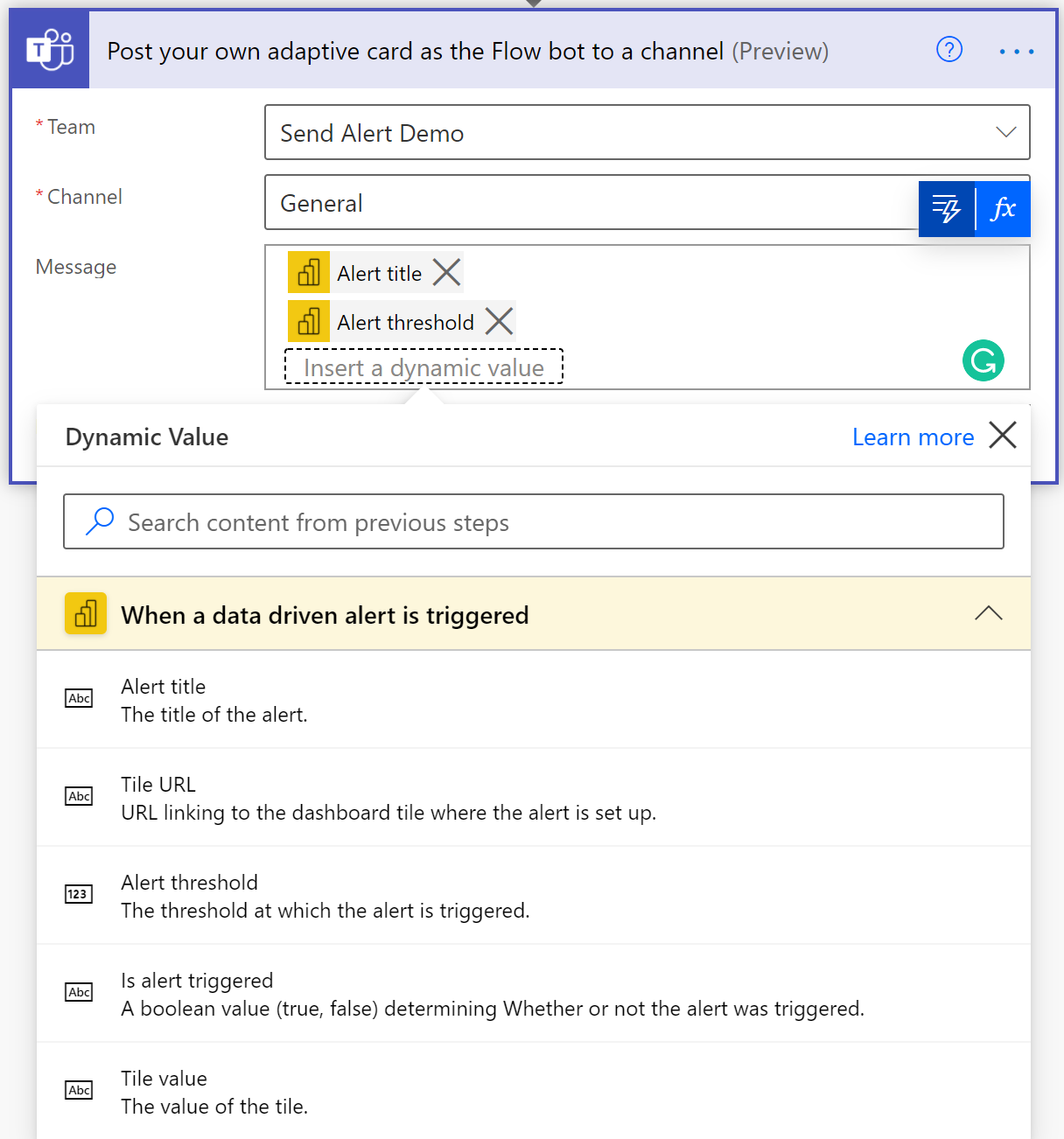
Task: Open the help icon on the Teams action
Action: point(948,50)
